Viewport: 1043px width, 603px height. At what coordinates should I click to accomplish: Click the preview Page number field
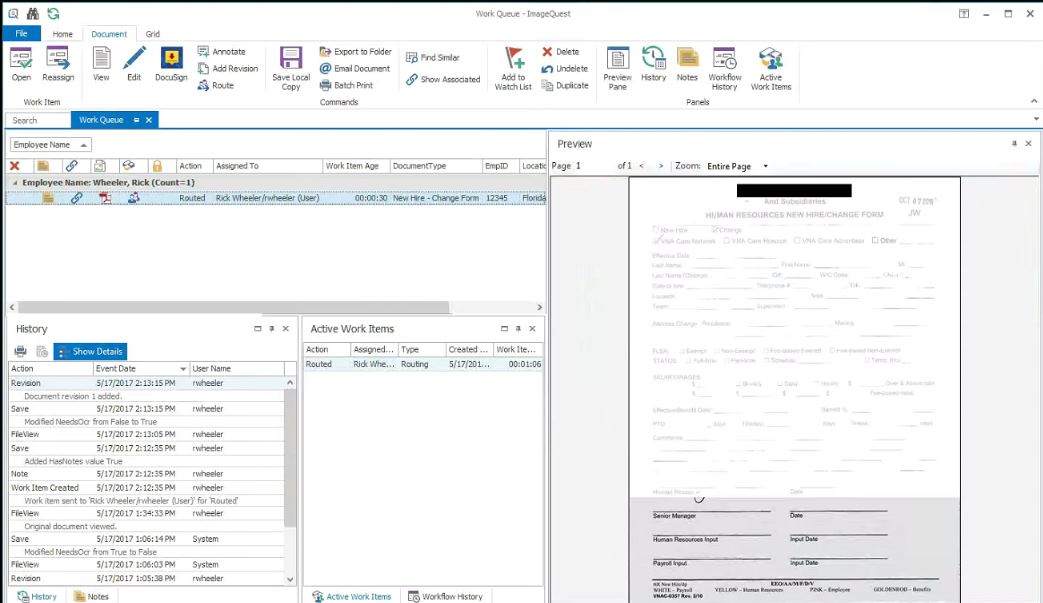594,166
